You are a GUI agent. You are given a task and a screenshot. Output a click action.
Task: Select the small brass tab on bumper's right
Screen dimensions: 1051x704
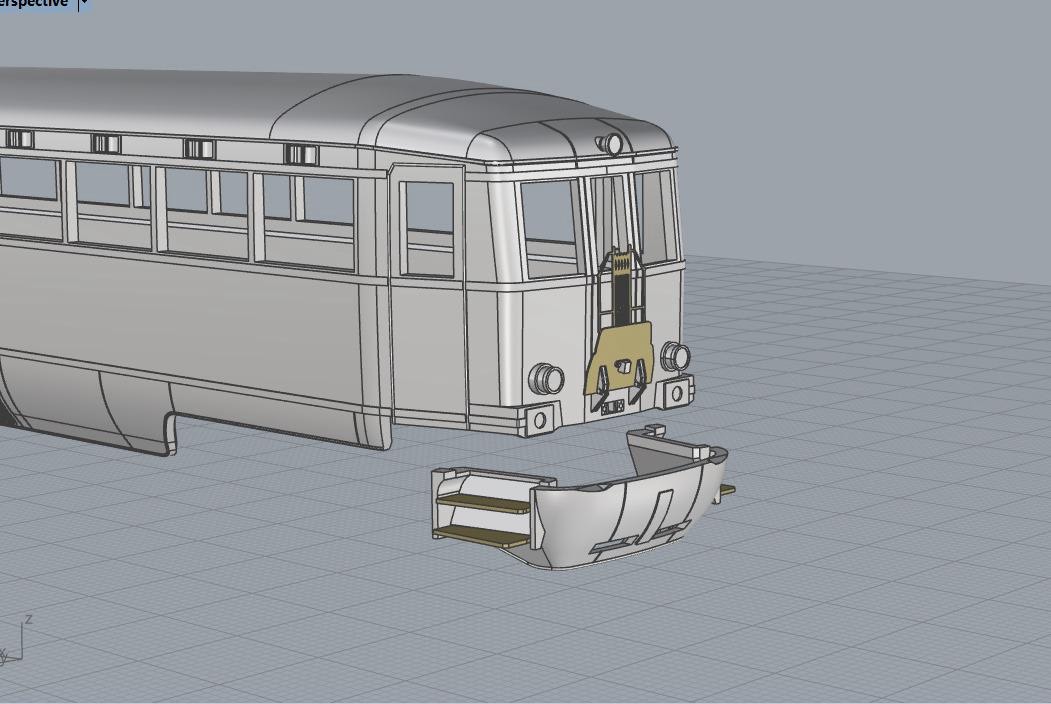coord(727,490)
